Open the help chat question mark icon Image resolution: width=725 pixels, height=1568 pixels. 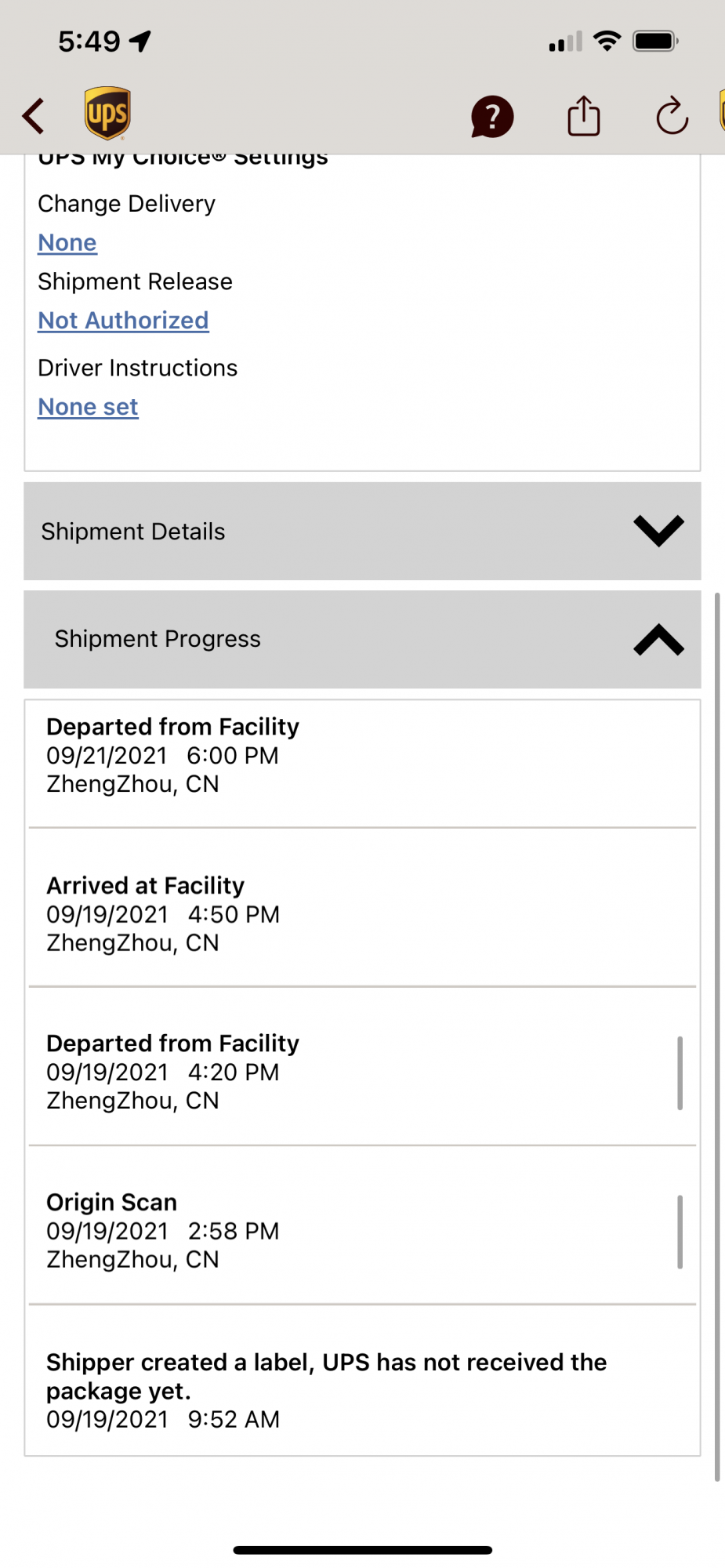pos(491,117)
